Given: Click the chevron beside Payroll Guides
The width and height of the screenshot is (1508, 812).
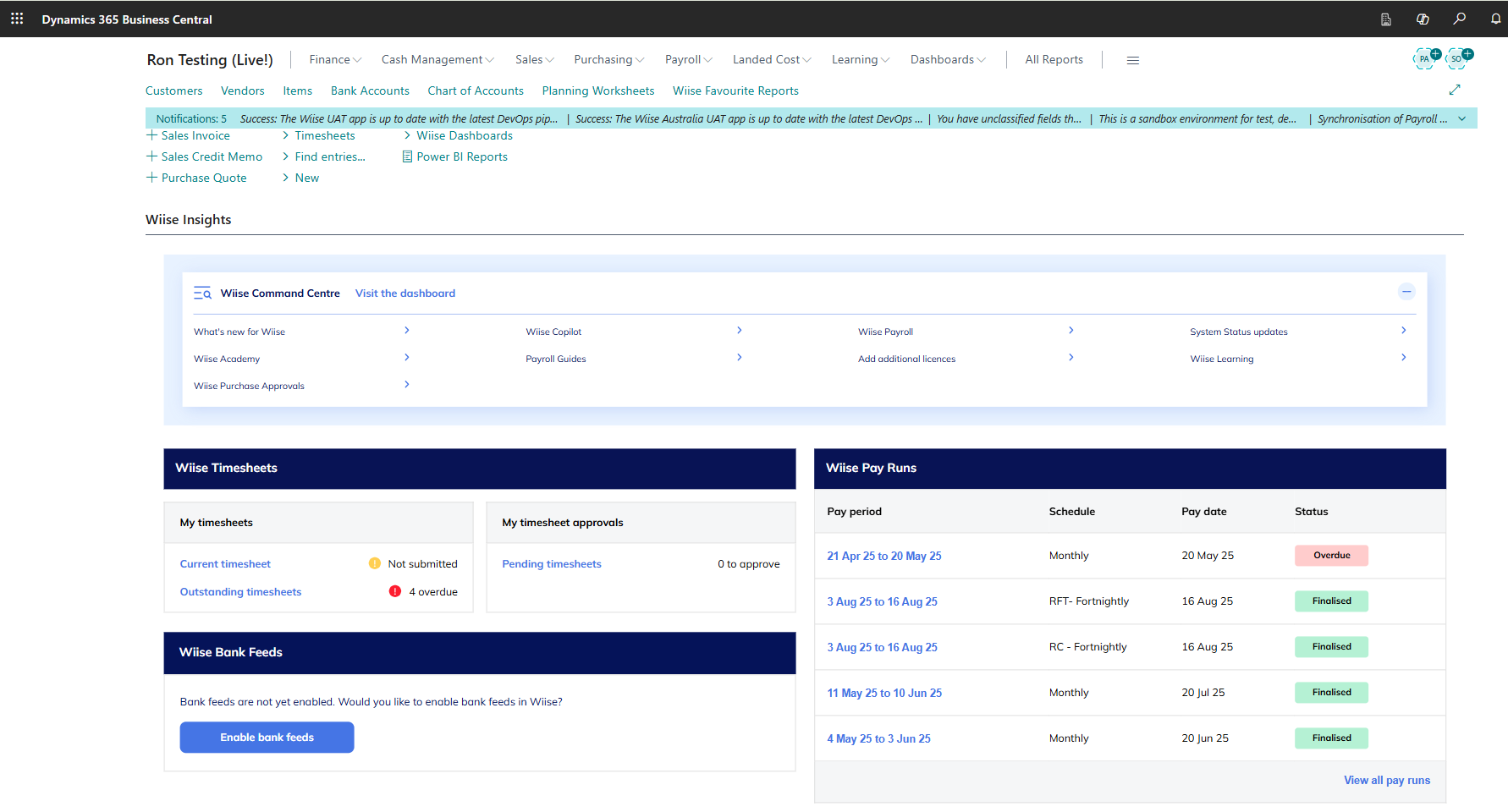Looking at the screenshot, I should [x=740, y=358].
